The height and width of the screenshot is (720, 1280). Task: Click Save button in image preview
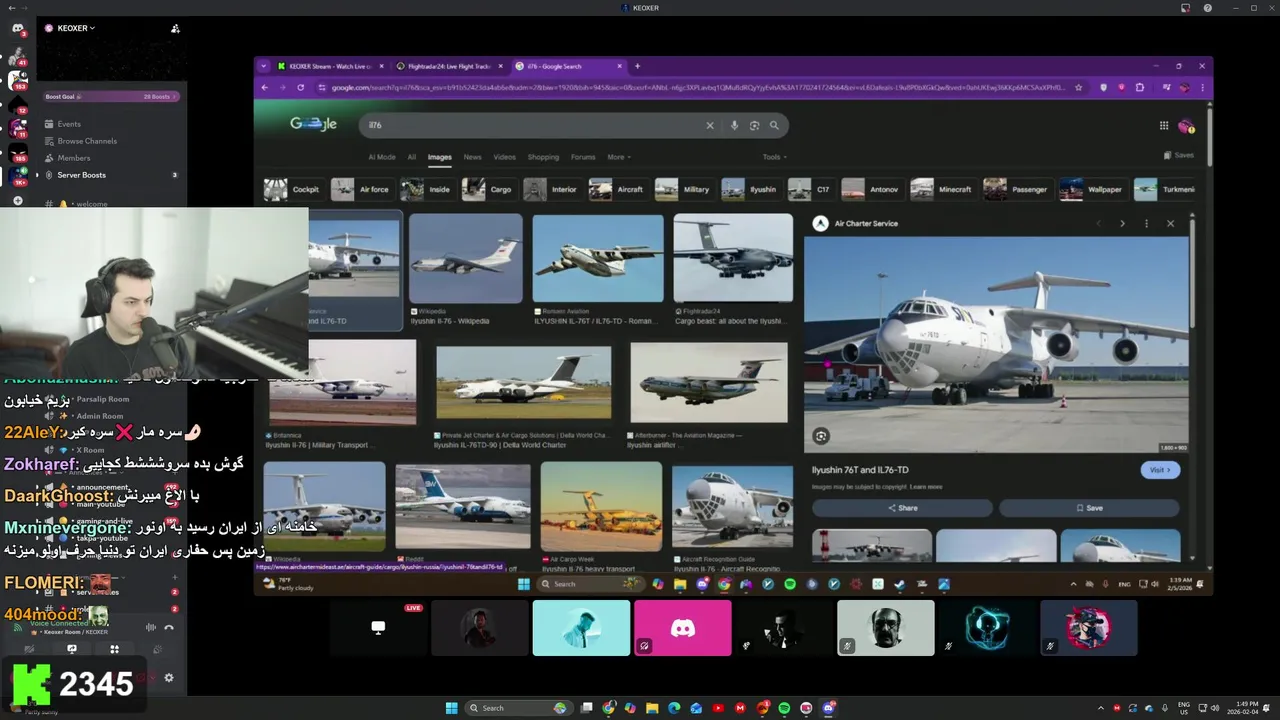[x=1089, y=508]
